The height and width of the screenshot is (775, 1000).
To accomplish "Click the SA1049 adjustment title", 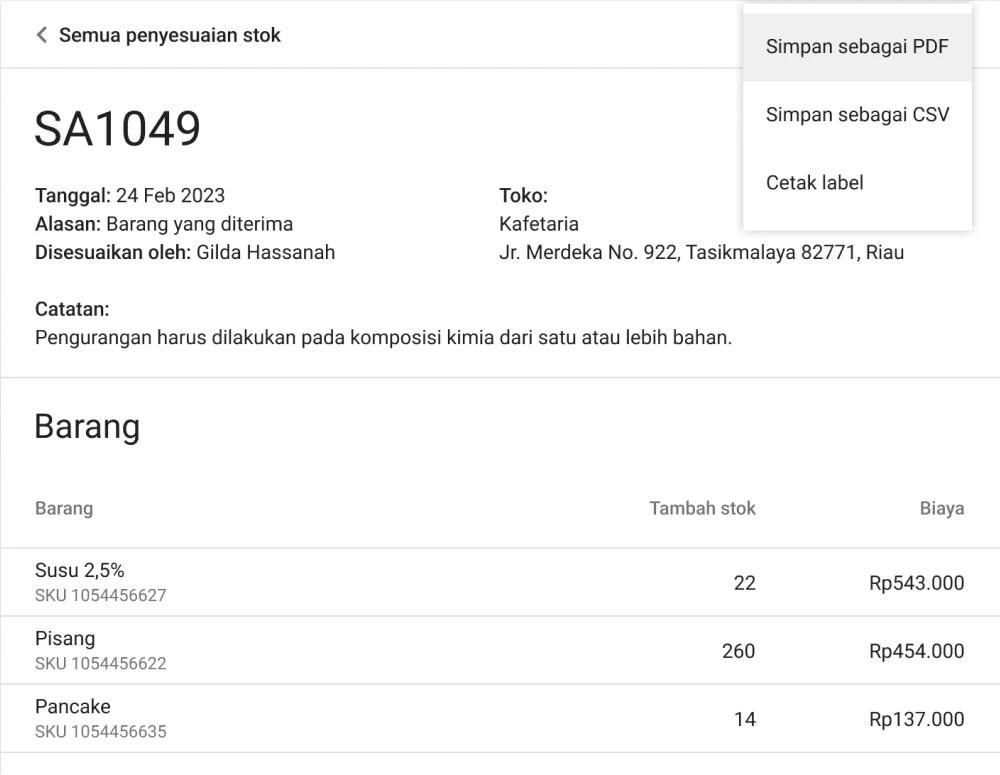I will click(118, 128).
